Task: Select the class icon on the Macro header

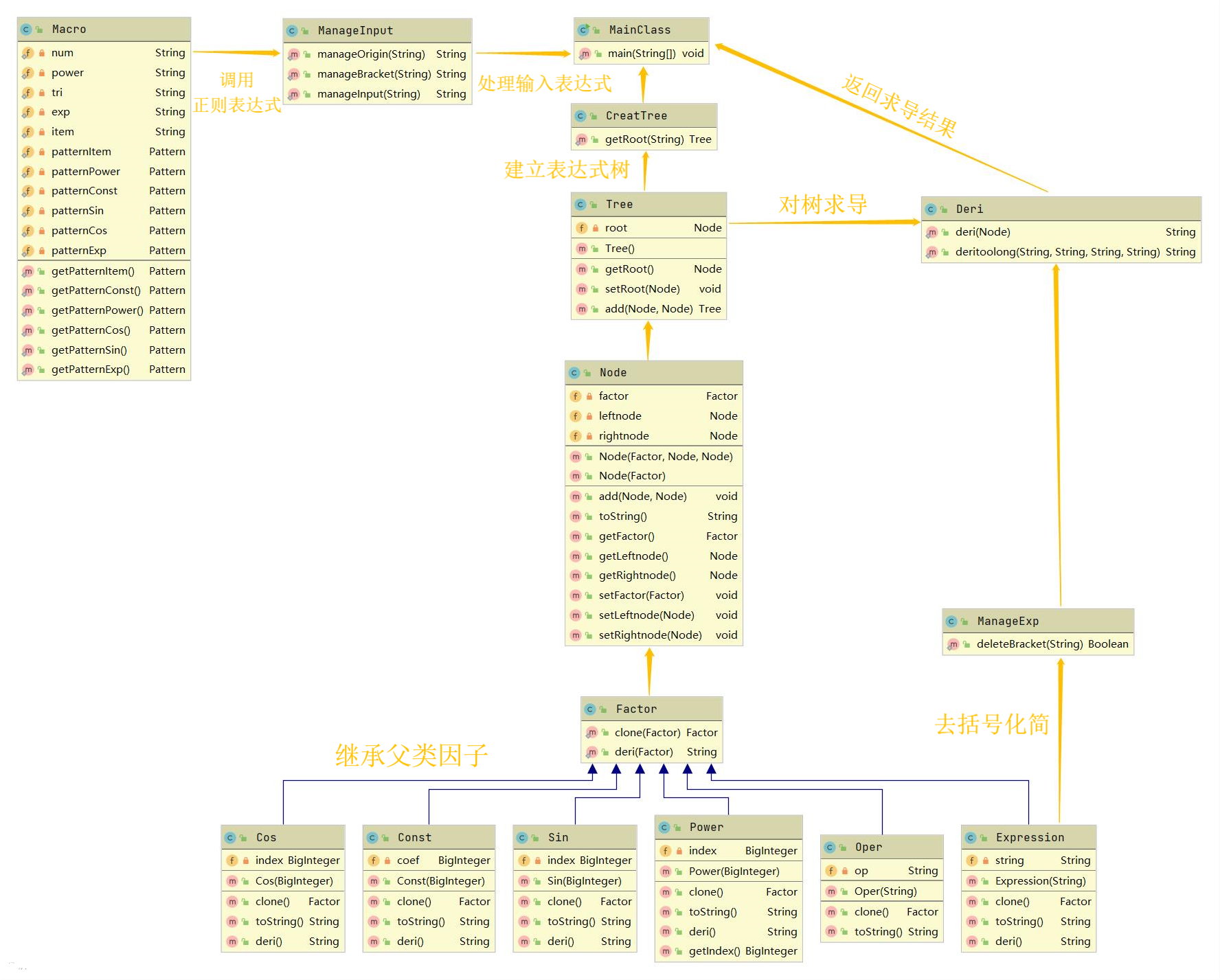Action: point(26,29)
